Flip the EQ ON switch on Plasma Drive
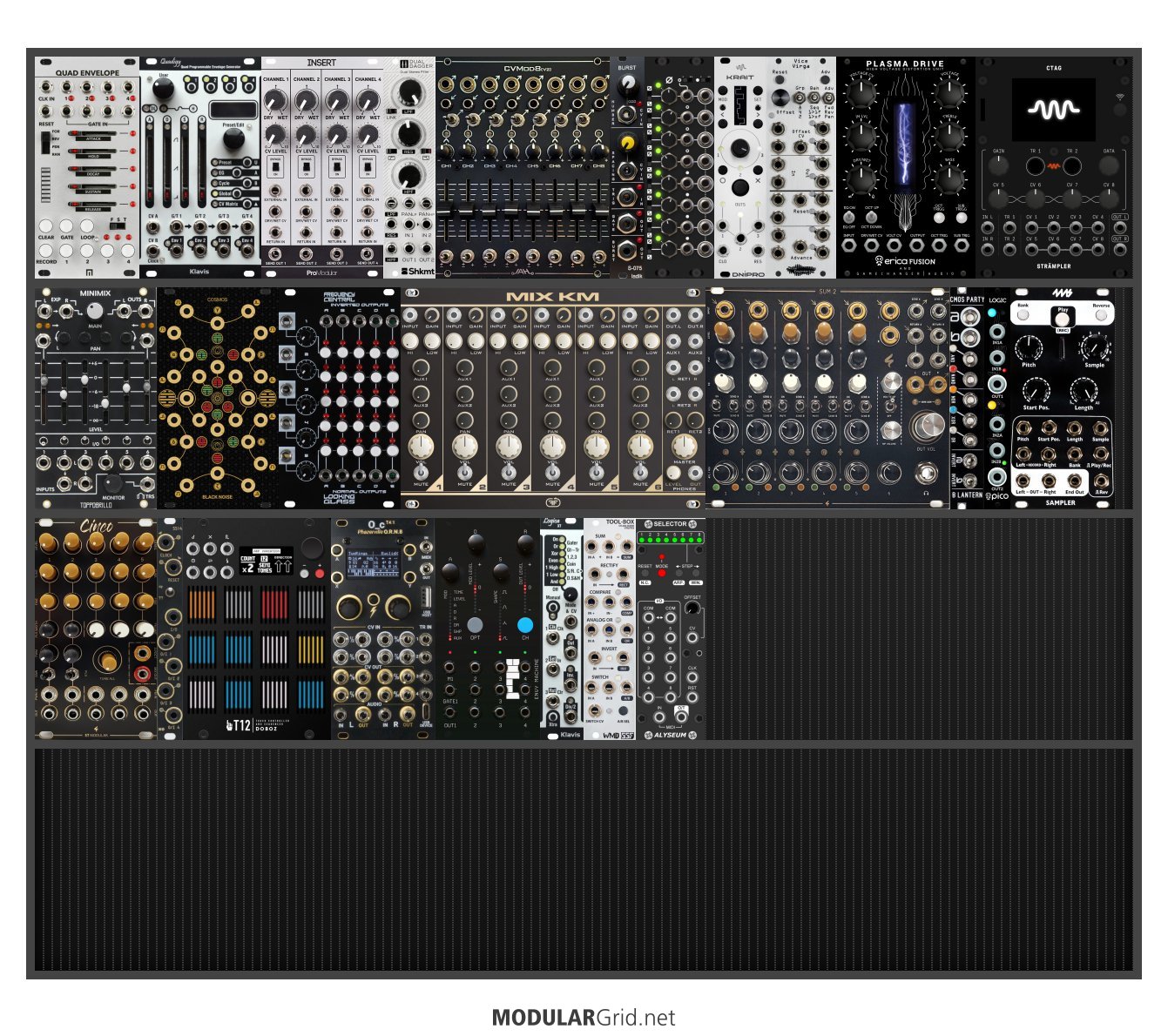The height and width of the screenshot is (1036, 1168). 849,219
